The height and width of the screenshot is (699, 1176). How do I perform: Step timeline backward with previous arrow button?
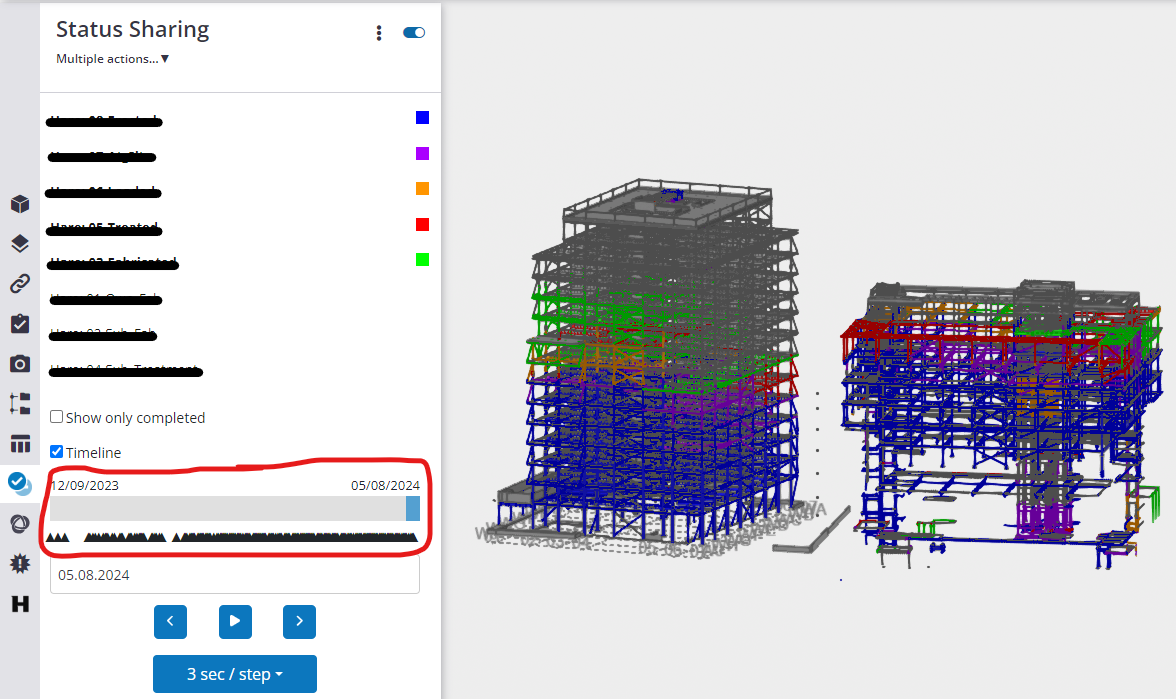pos(170,622)
